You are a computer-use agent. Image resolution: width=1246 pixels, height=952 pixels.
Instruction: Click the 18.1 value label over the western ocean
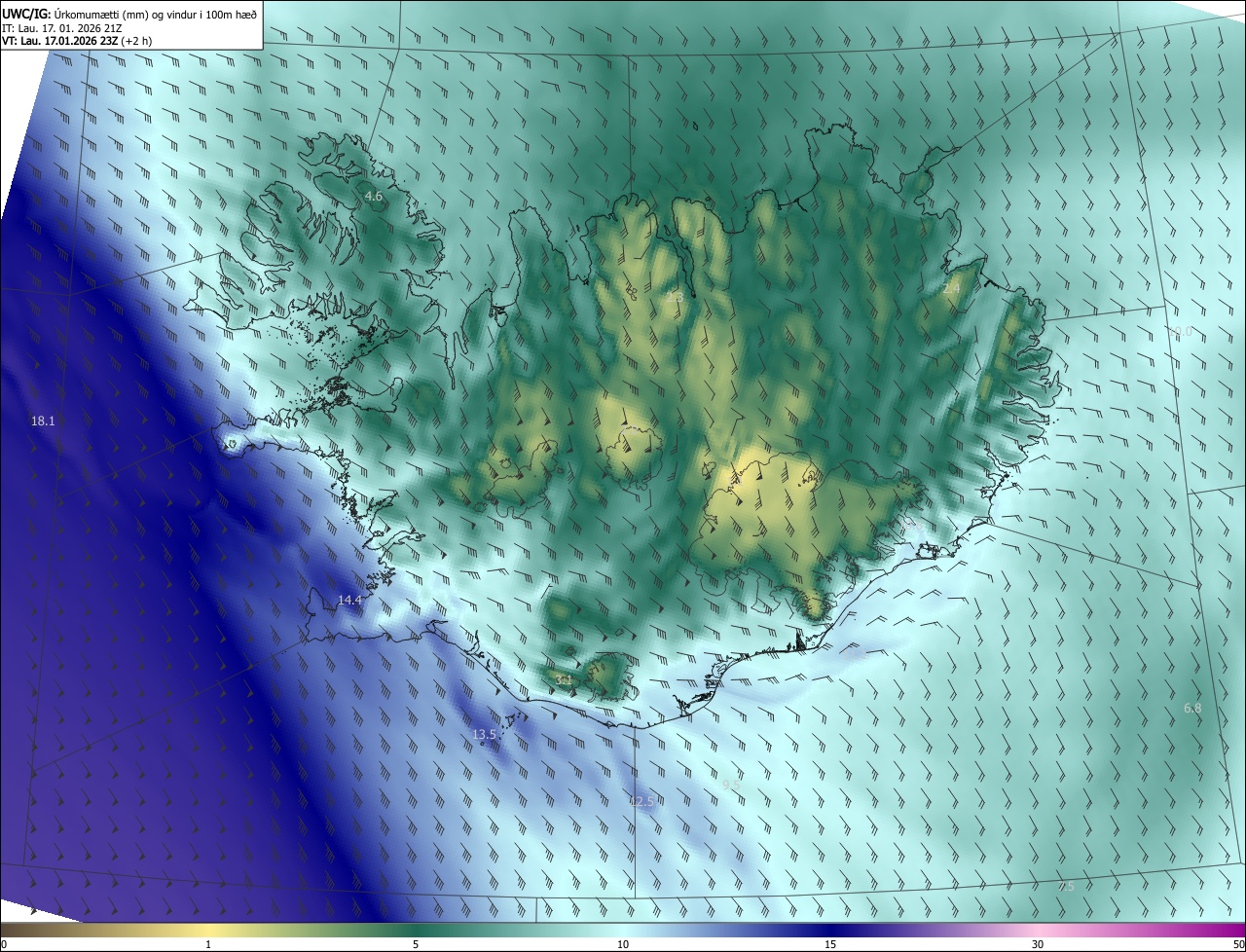(43, 421)
